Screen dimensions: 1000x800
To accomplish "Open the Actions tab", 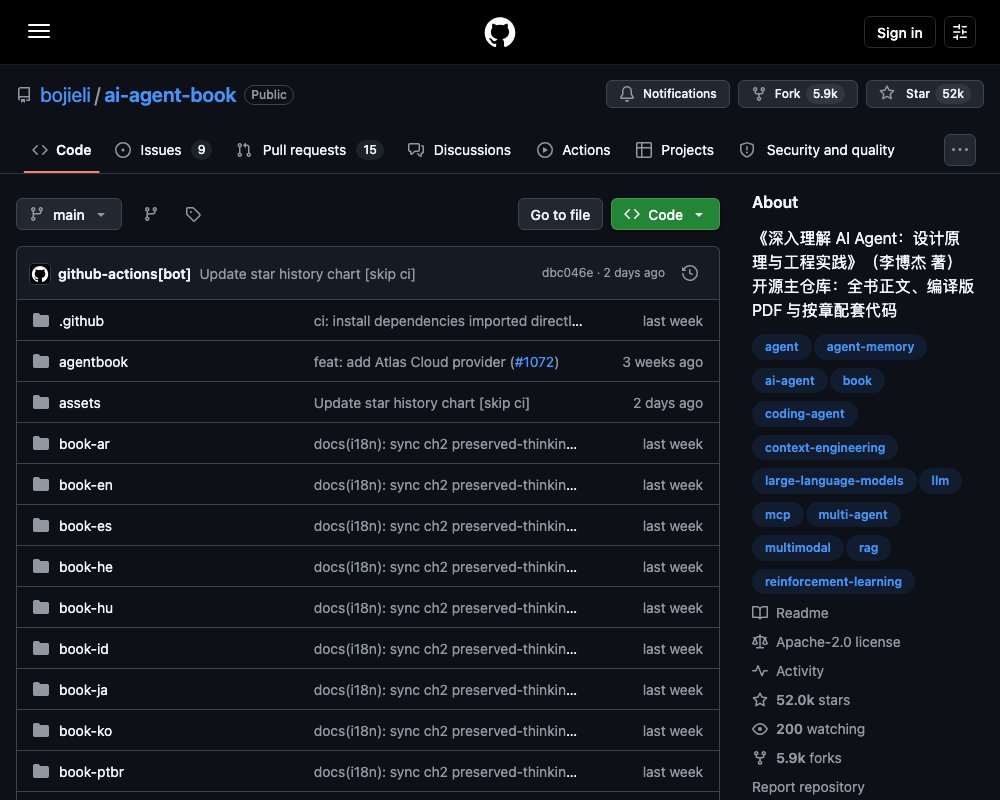I will (x=573, y=150).
